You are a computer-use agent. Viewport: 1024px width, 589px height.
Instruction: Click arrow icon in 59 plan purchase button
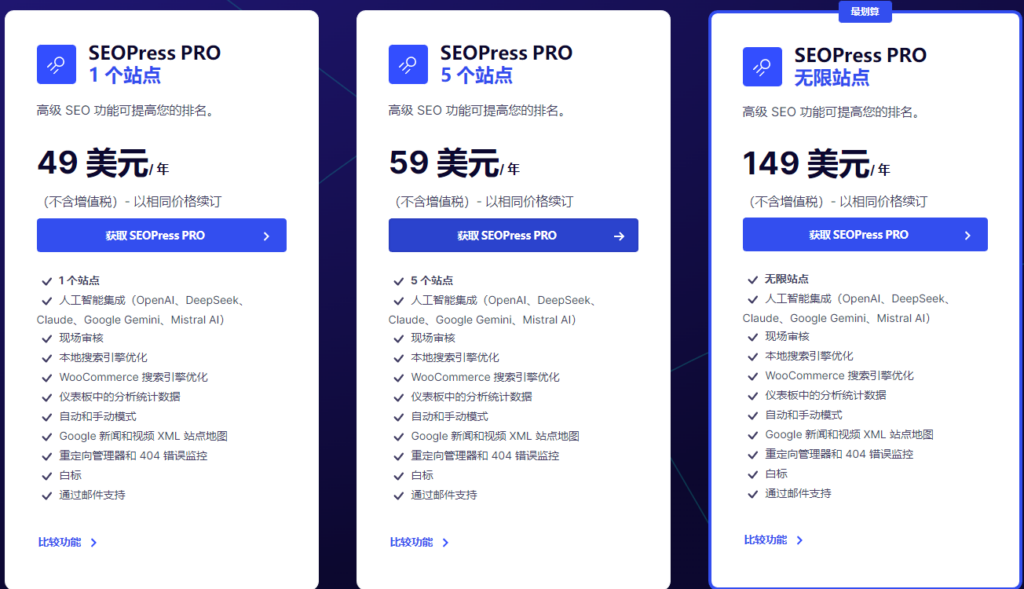tap(619, 236)
